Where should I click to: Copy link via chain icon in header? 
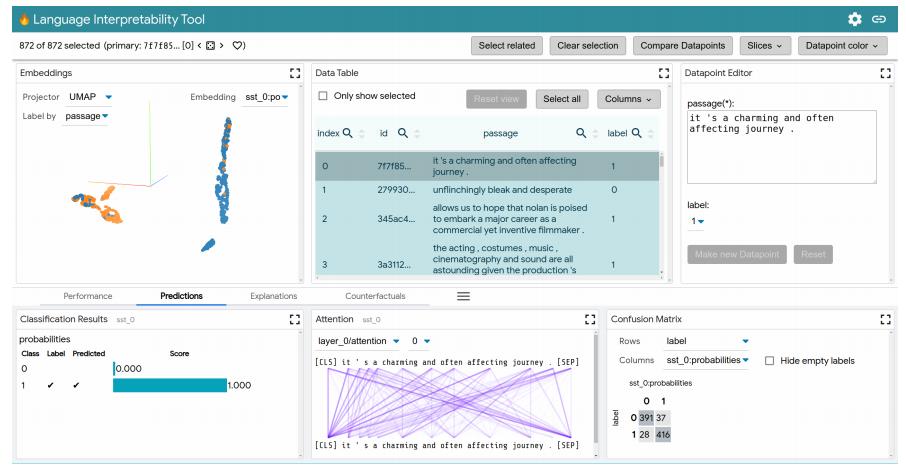pyautogui.click(x=879, y=19)
